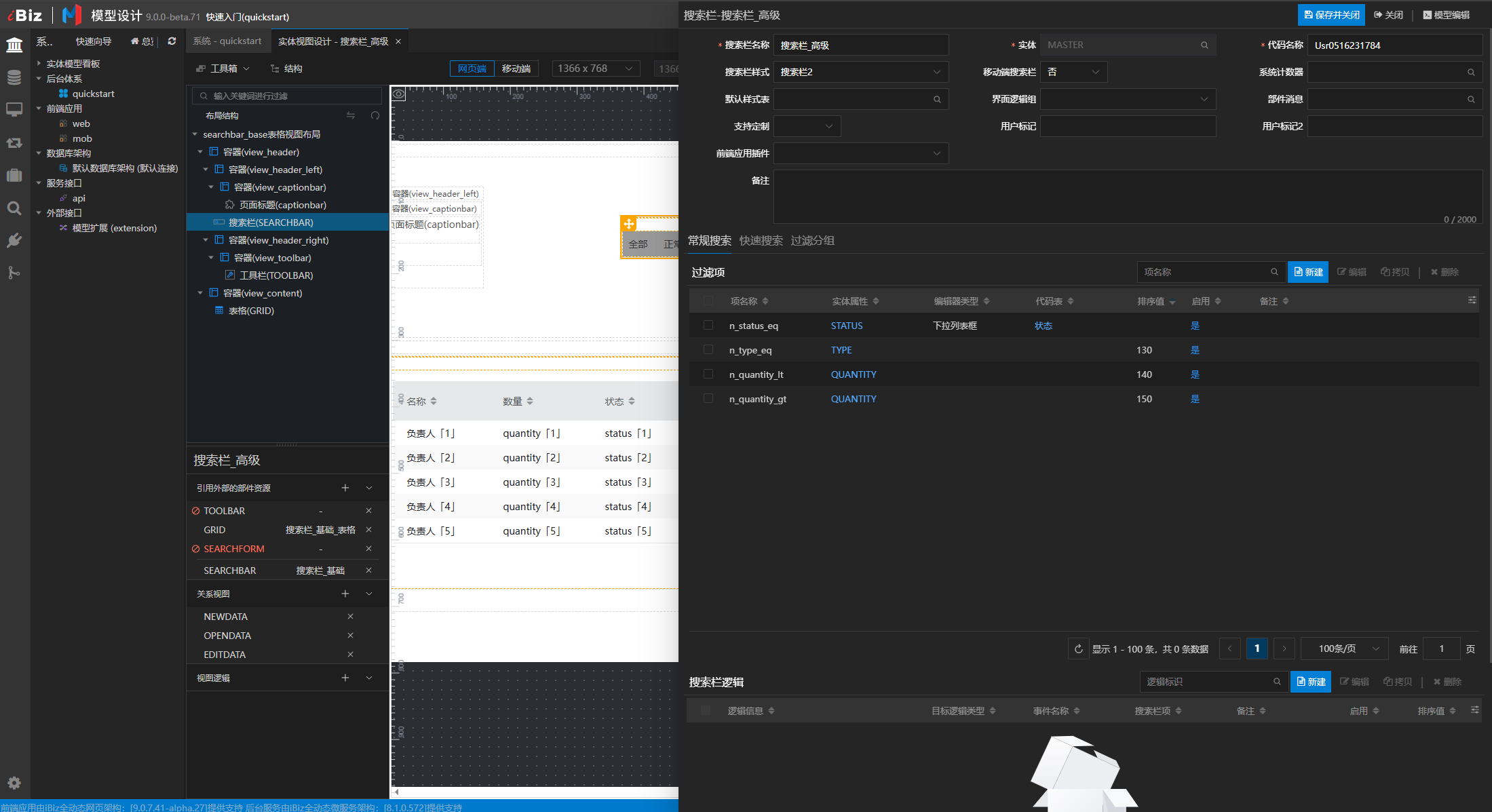Screen dimensions: 1492x812
Task: Open the 搜索栏样式 dropdown
Action: click(x=860, y=72)
